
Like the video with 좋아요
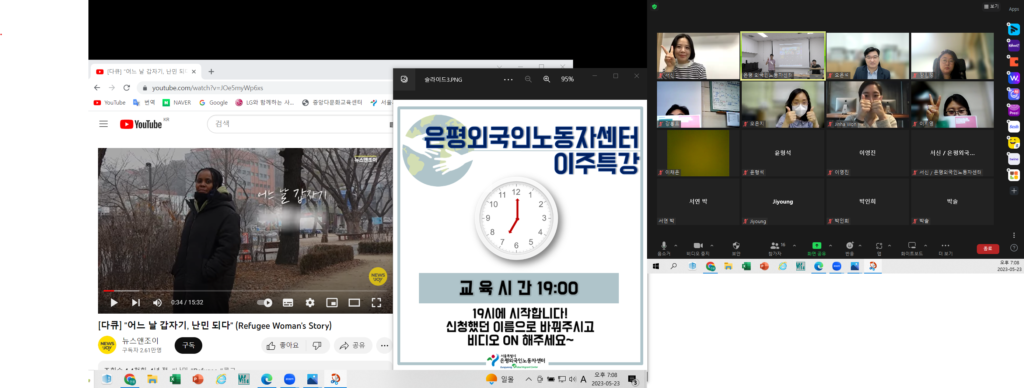pyautogui.click(x=283, y=346)
